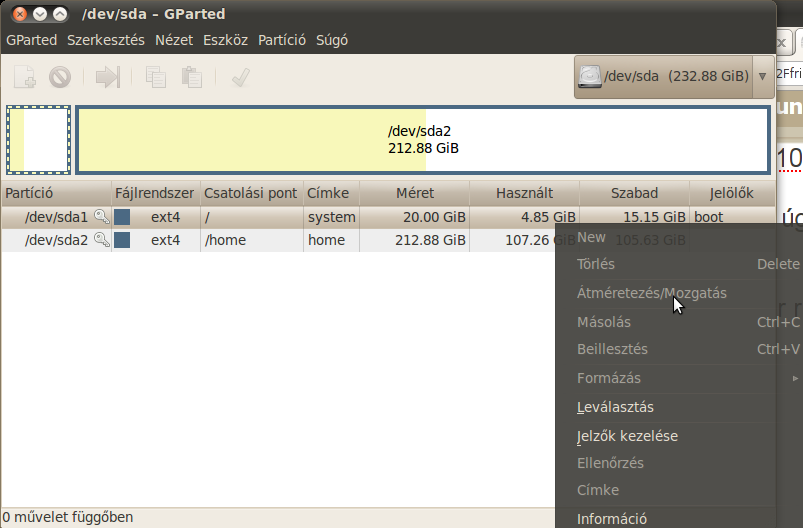Click the New partition toolbar icon
The width and height of the screenshot is (803, 528).
pyautogui.click(x=24, y=77)
